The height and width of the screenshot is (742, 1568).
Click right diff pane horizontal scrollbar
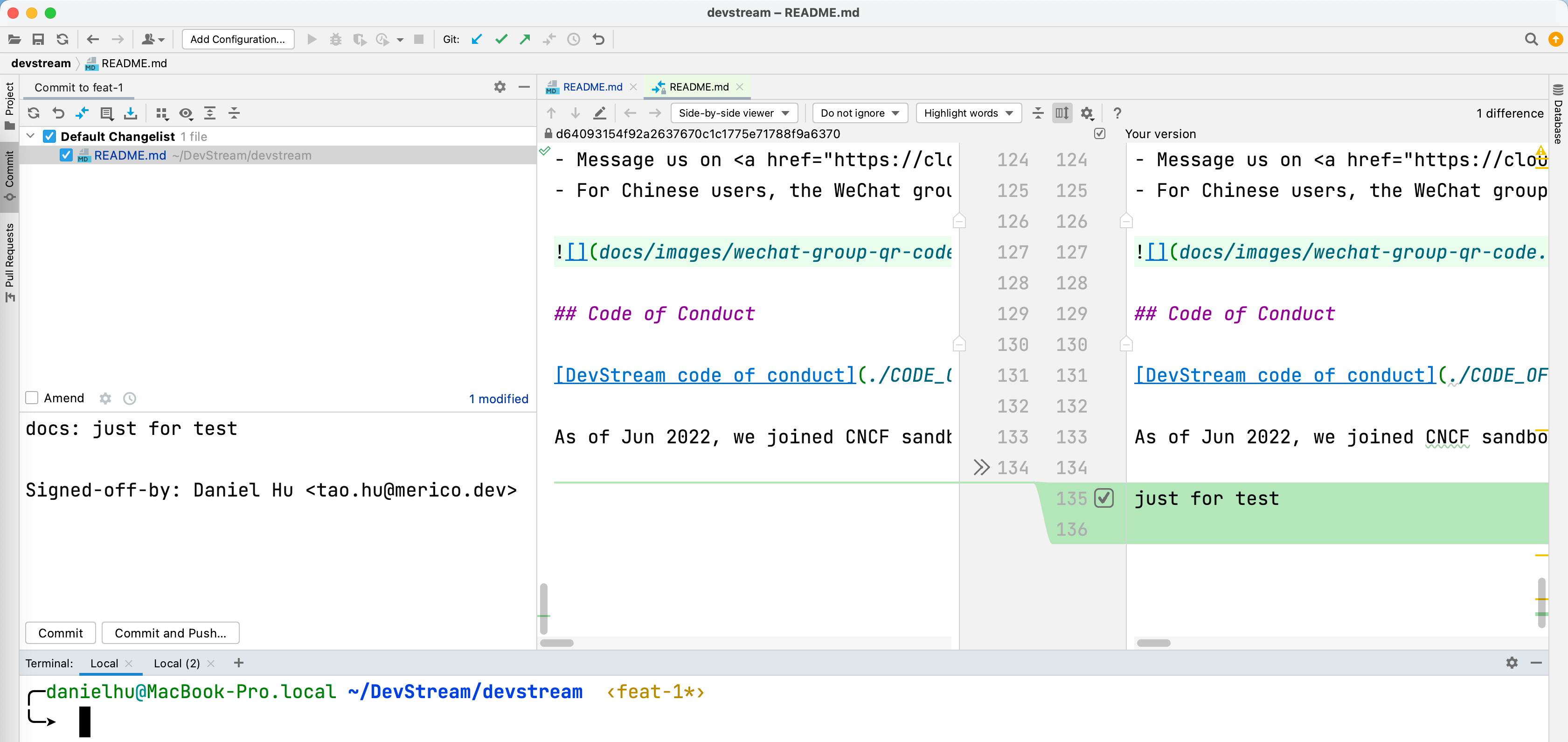tap(1153, 643)
